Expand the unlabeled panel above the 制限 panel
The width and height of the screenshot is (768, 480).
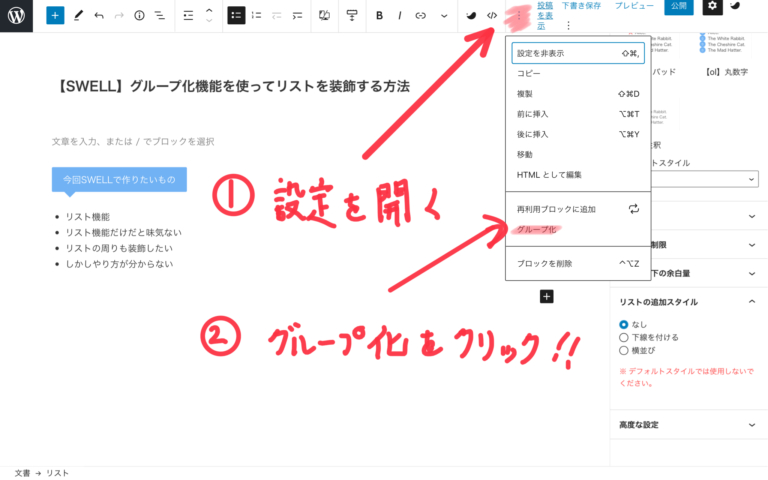[709, 216]
